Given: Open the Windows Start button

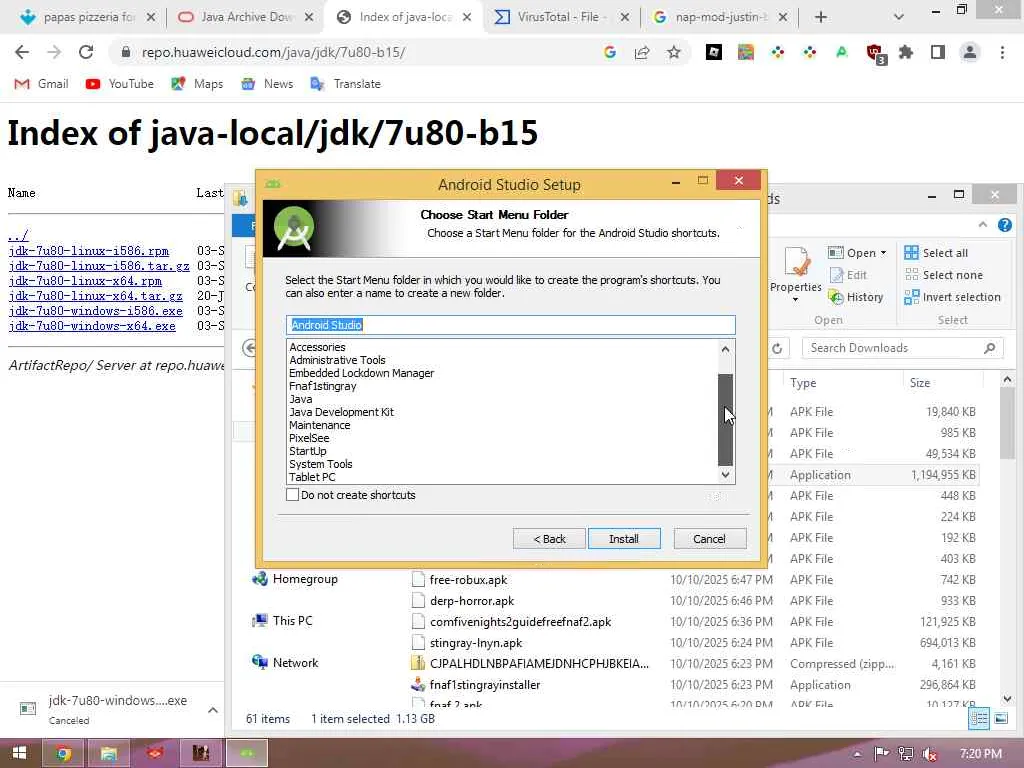Looking at the screenshot, I should 19,753.
